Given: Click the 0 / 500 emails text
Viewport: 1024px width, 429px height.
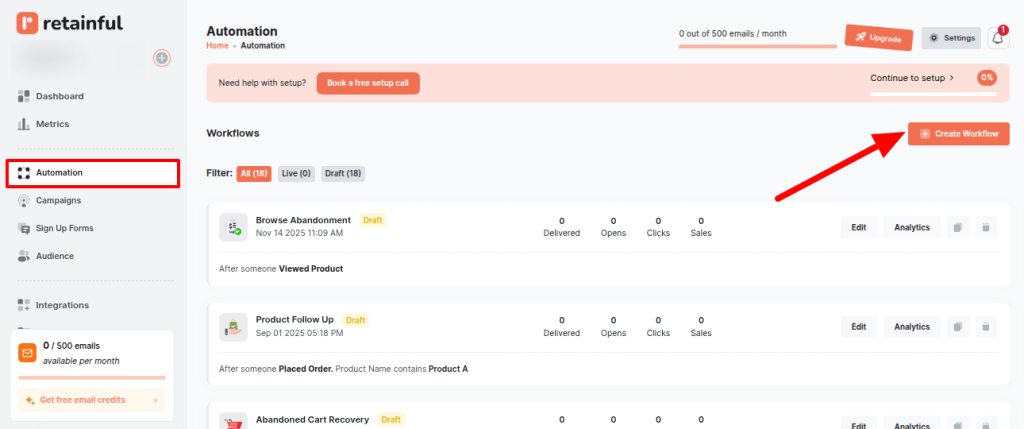Looking at the screenshot, I should 71,345.
